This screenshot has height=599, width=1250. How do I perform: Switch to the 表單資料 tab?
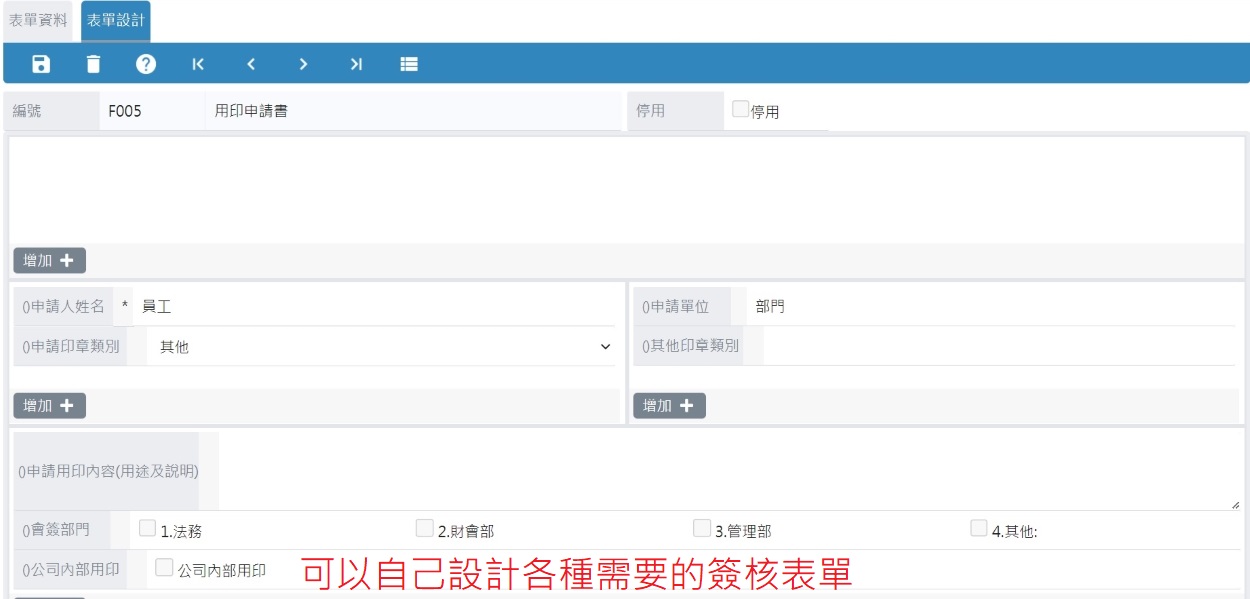click(39, 18)
